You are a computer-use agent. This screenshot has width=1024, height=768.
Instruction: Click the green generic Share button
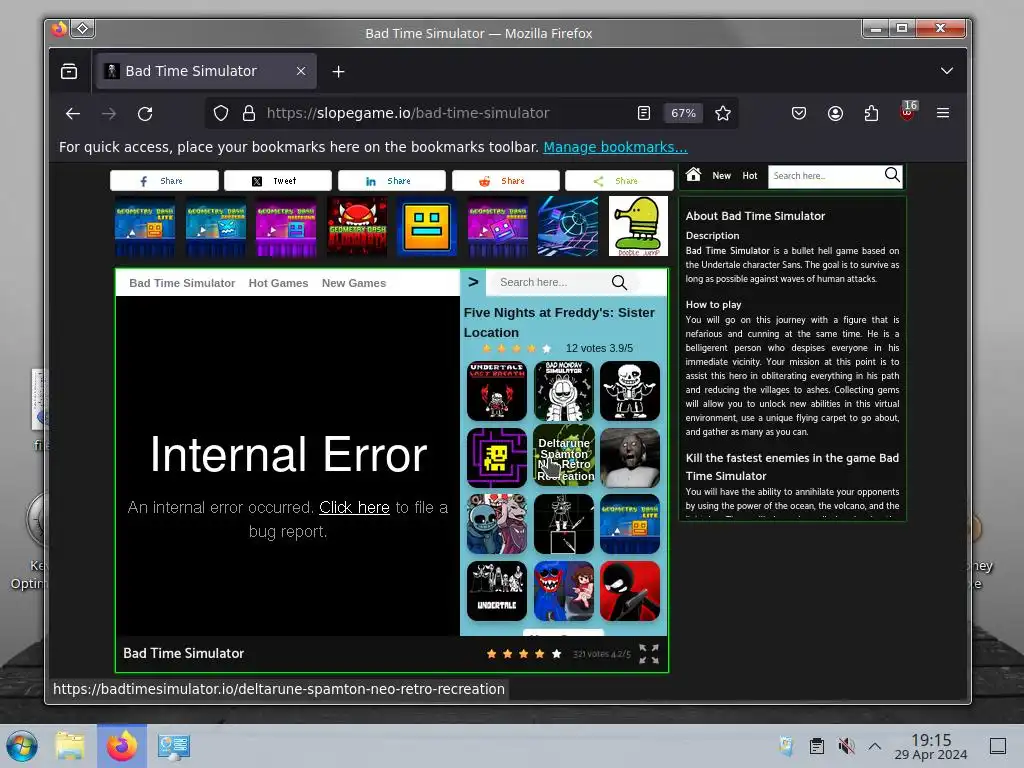[619, 181]
